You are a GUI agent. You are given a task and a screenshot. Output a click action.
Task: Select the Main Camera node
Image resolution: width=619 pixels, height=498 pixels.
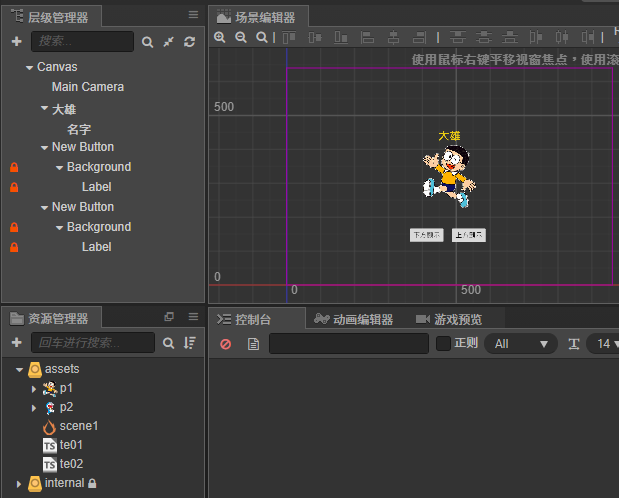click(x=88, y=87)
